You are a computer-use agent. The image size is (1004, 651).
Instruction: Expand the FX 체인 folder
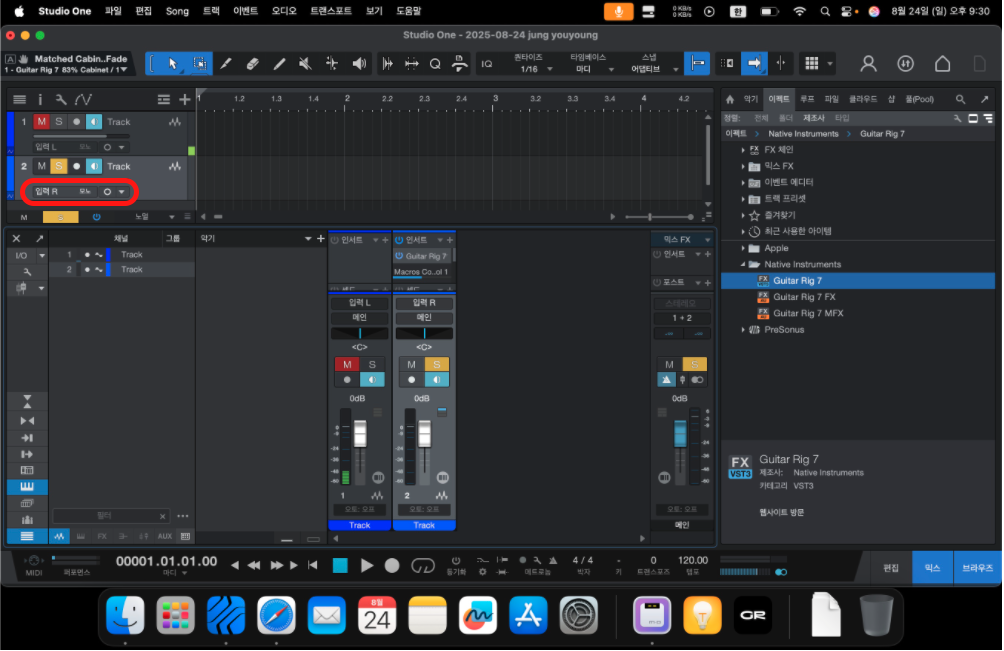743,150
